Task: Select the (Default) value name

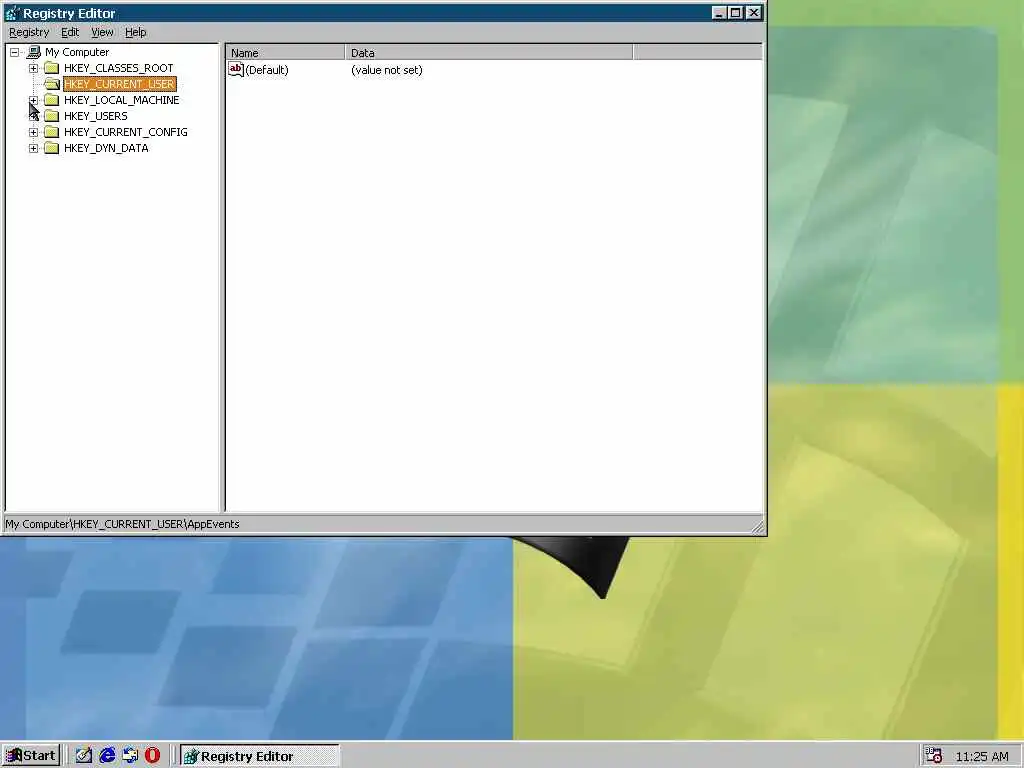Action: click(267, 70)
